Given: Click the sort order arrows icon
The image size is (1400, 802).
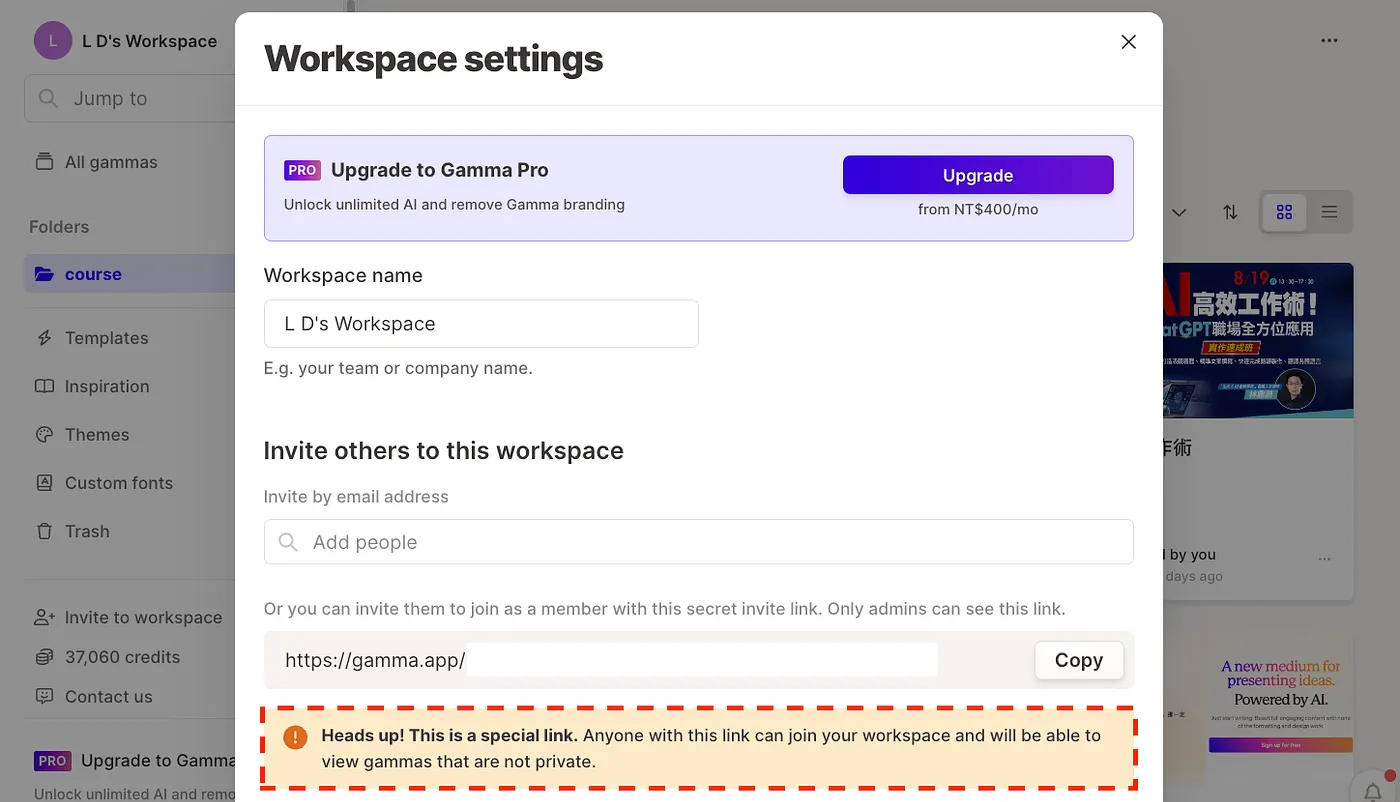Looking at the screenshot, I should tap(1230, 212).
